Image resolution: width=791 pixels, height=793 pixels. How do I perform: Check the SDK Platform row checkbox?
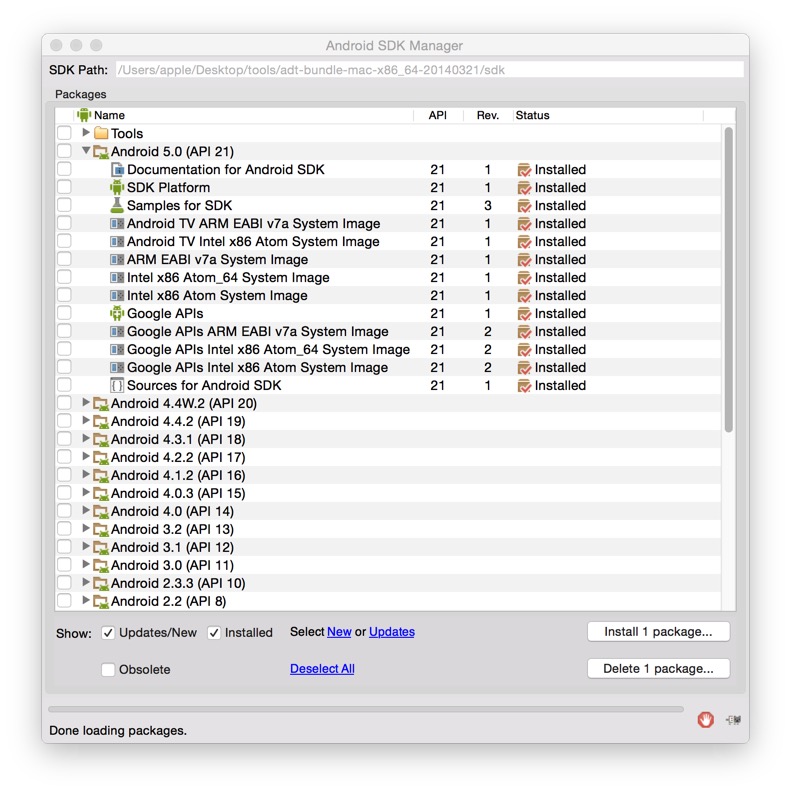click(64, 187)
